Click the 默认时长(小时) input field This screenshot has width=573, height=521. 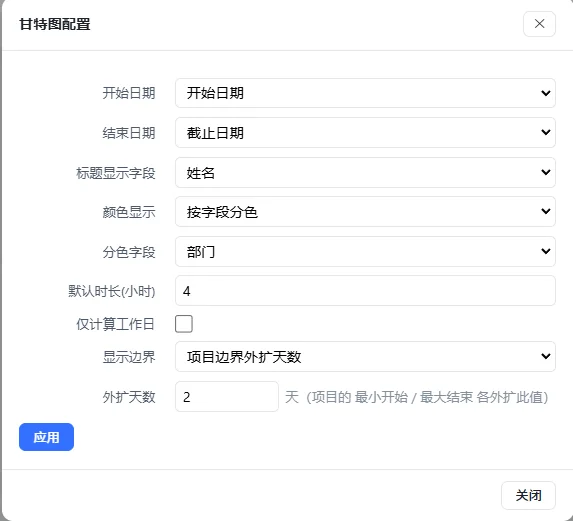(x=365, y=291)
